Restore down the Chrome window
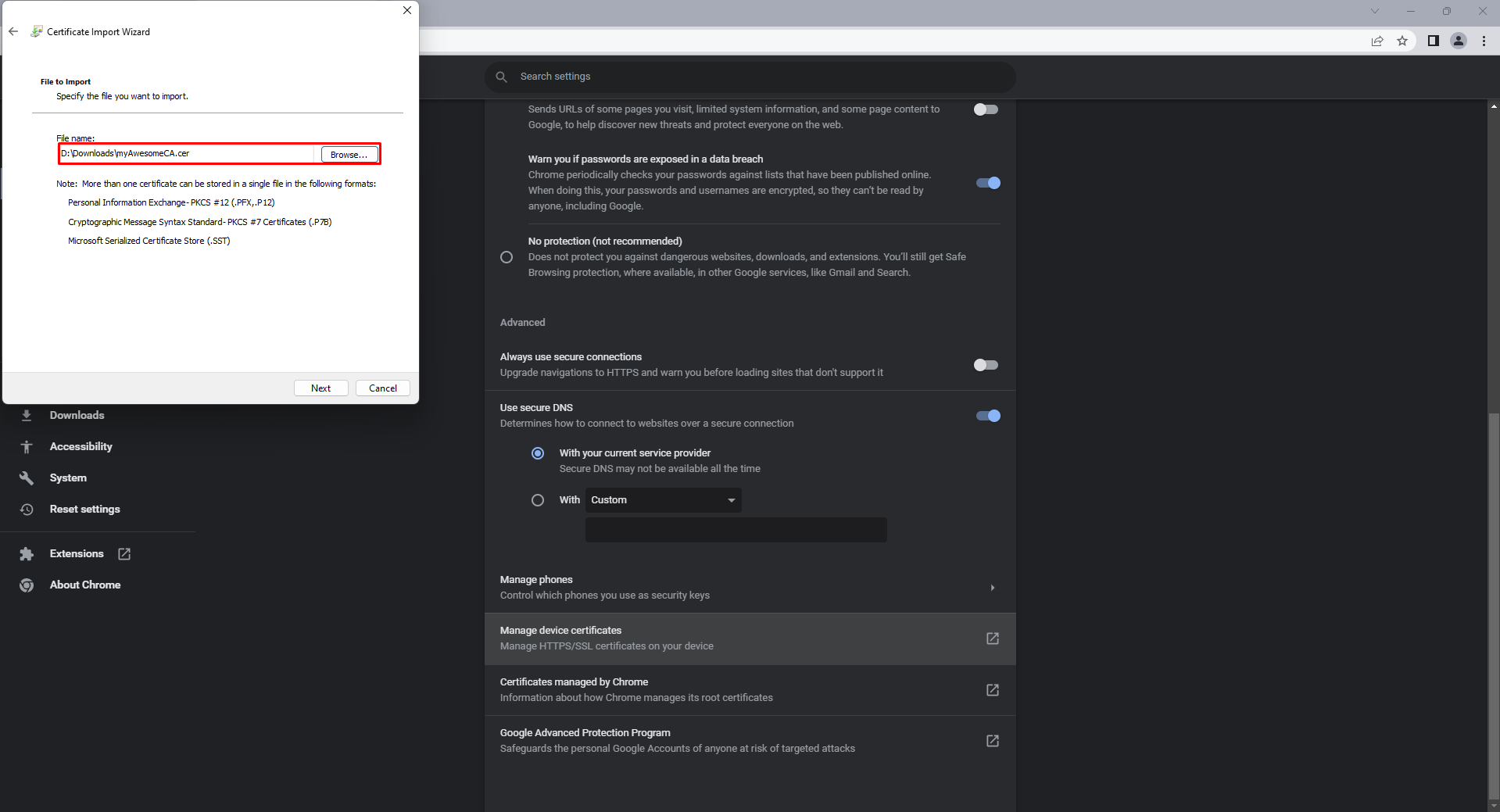Screen dimensions: 1500x812 (1447, 11)
